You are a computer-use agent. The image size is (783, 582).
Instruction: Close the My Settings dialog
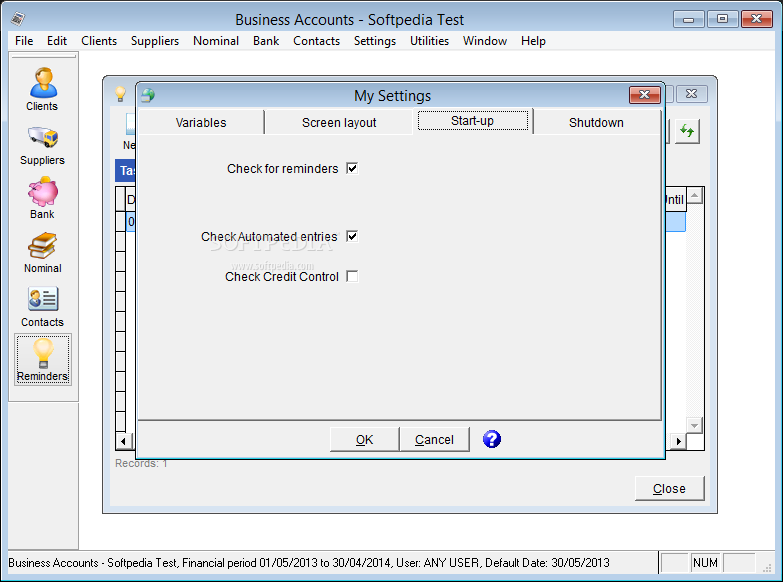pos(645,94)
